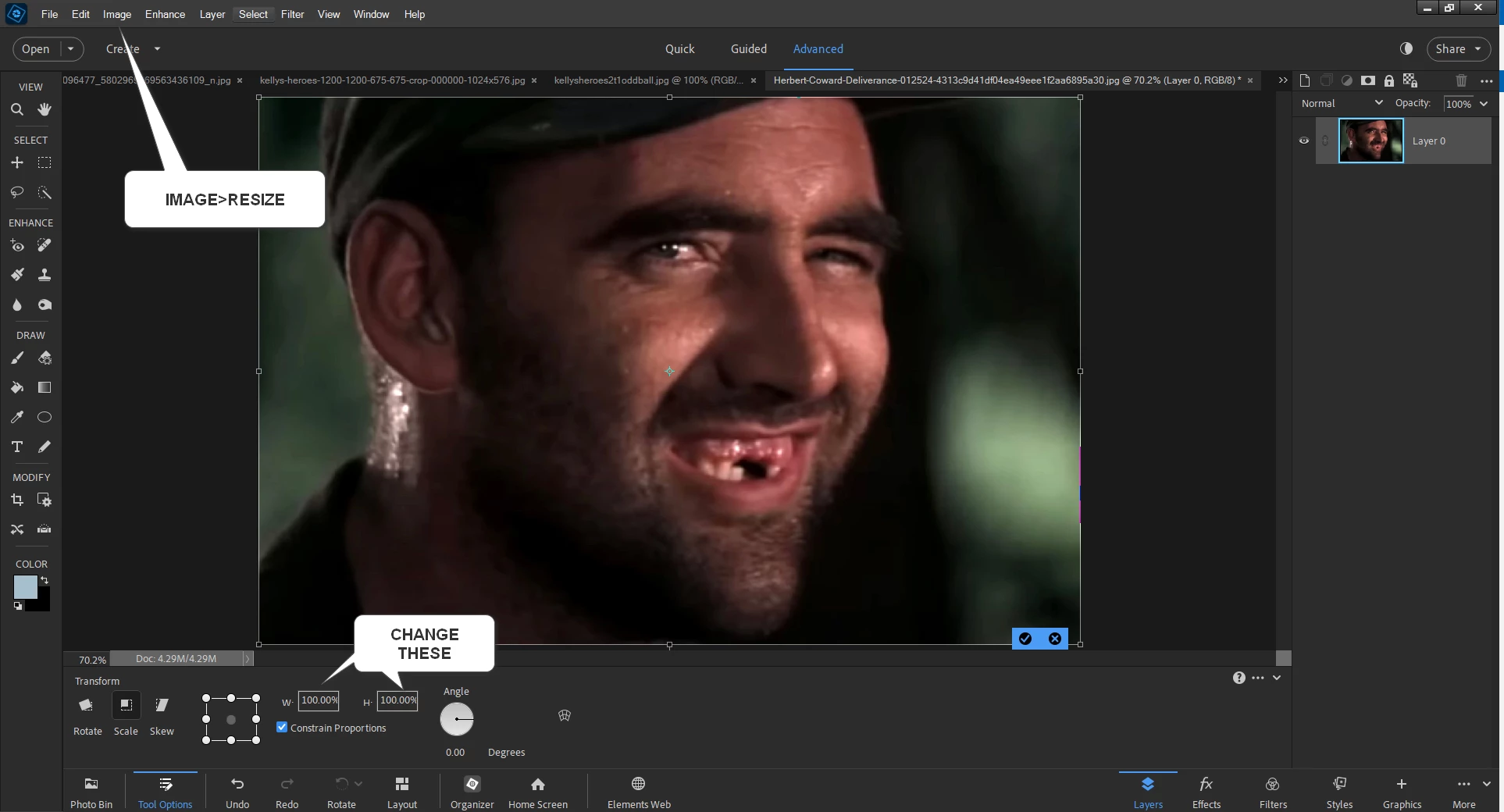
Task: Expand the hidden document tabs chevron
Action: point(1283,80)
